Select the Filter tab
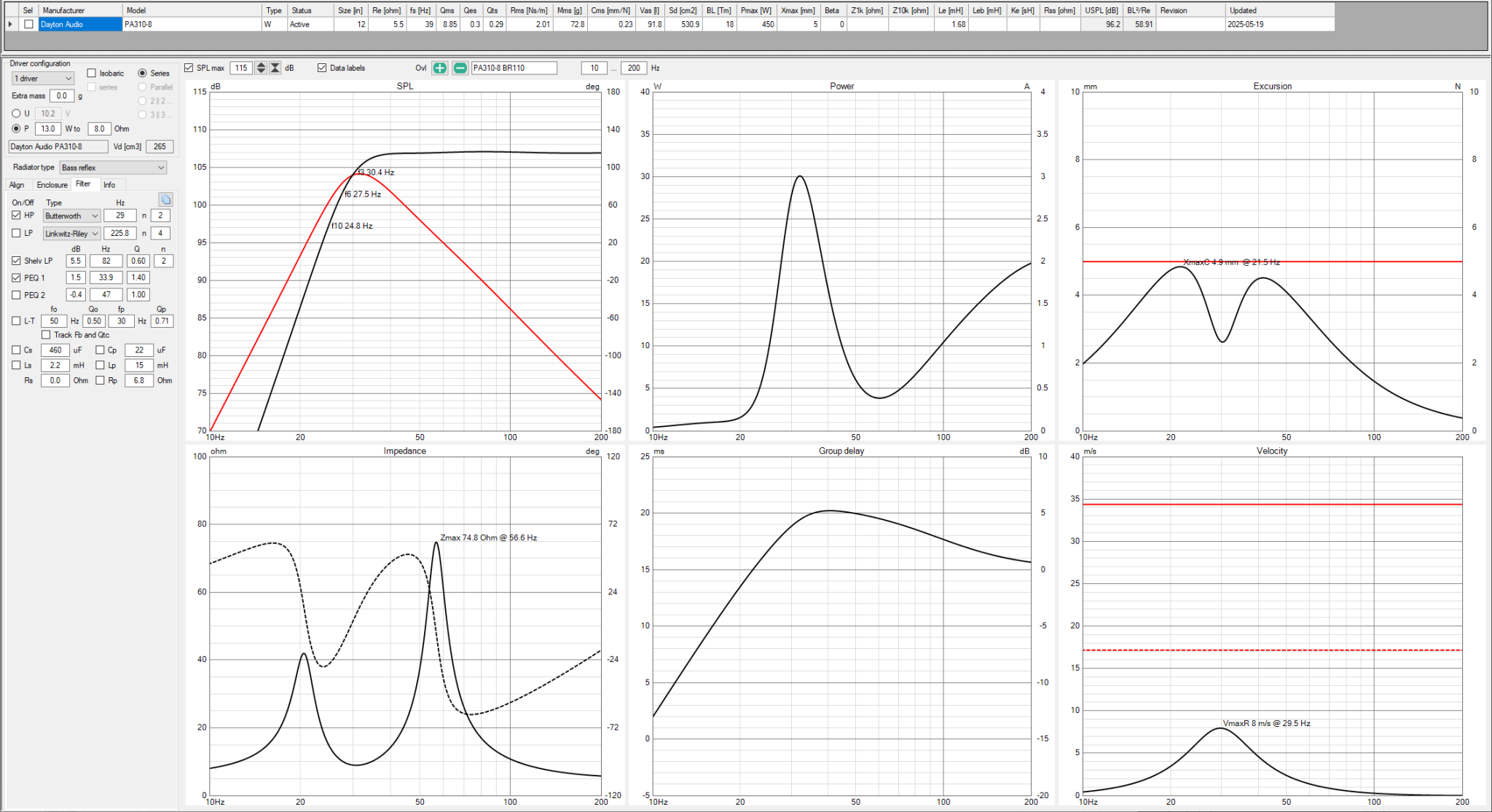Image resolution: width=1492 pixels, height=812 pixels. click(84, 184)
